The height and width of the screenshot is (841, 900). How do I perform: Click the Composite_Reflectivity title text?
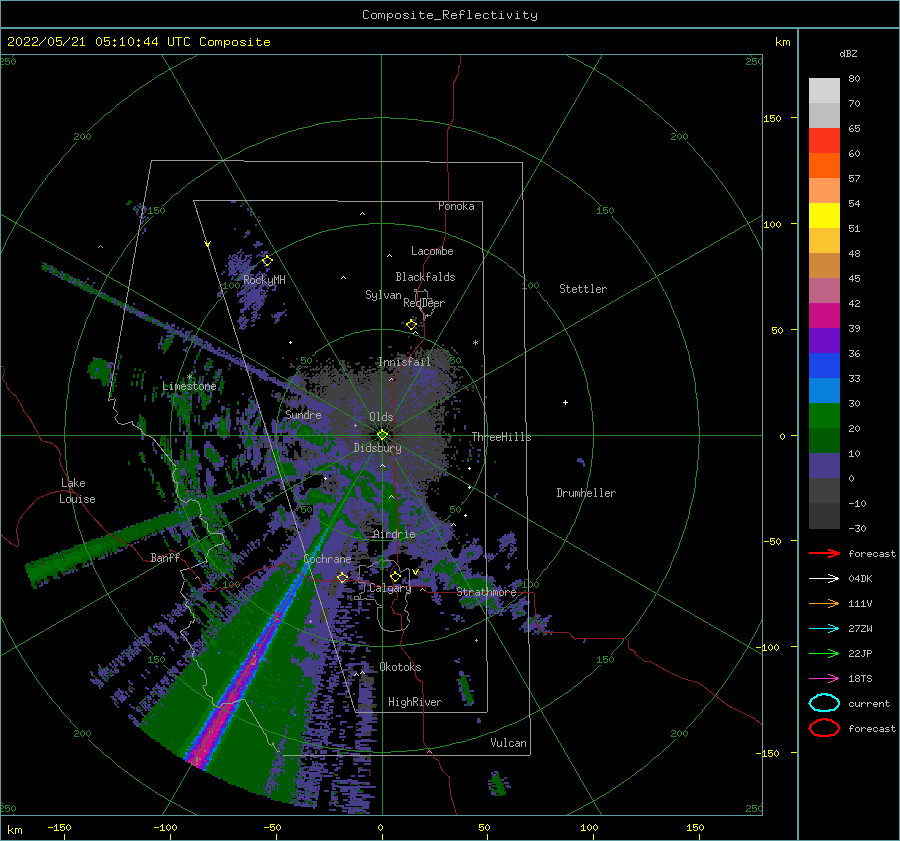tap(450, 15)
